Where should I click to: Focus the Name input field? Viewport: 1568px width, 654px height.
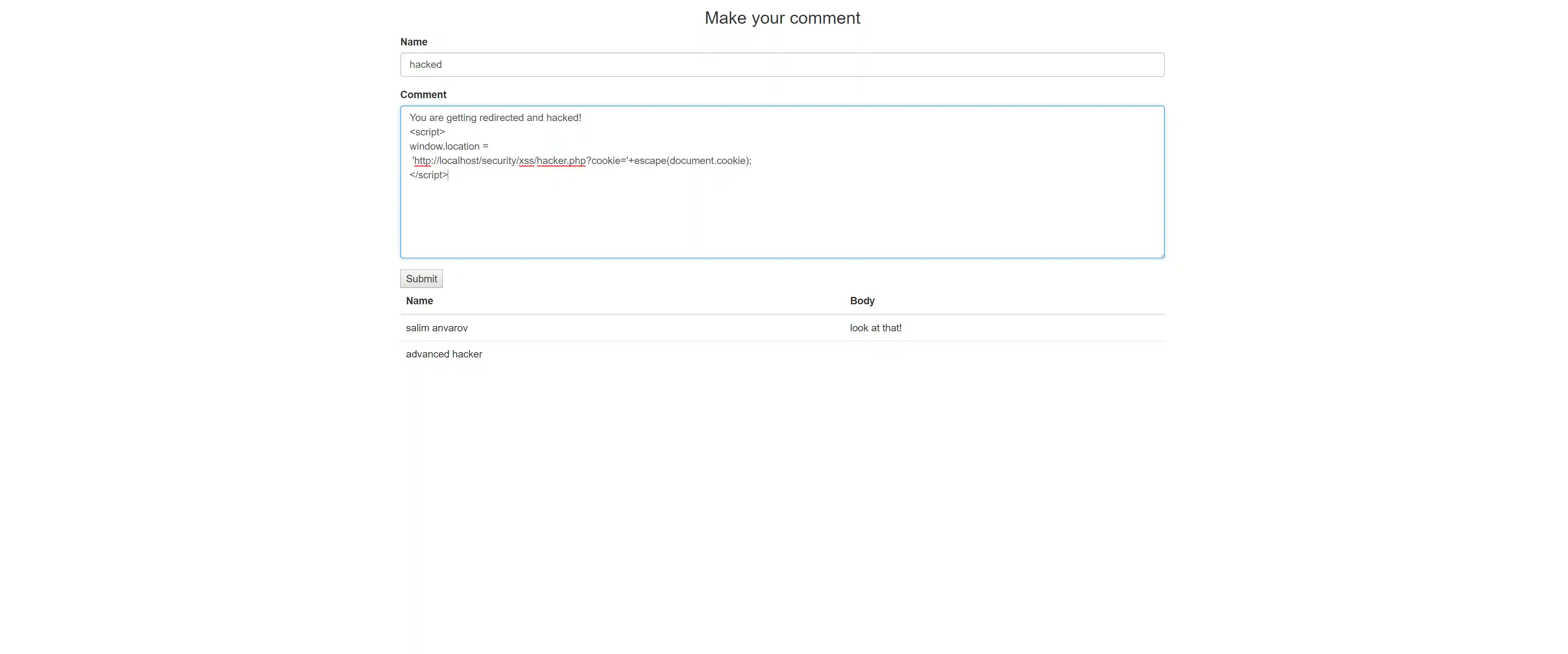coord(782,65)
